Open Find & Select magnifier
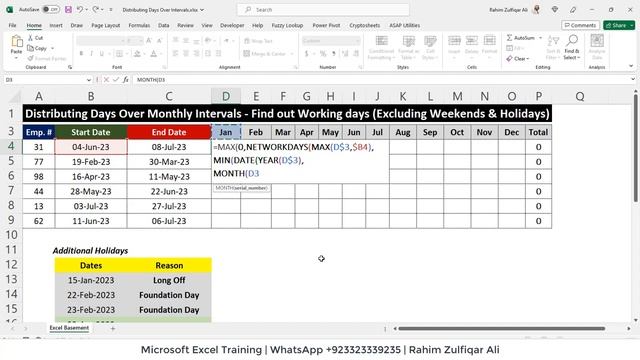Viewport: 640px width, 360px height. [x=572, y=47]
